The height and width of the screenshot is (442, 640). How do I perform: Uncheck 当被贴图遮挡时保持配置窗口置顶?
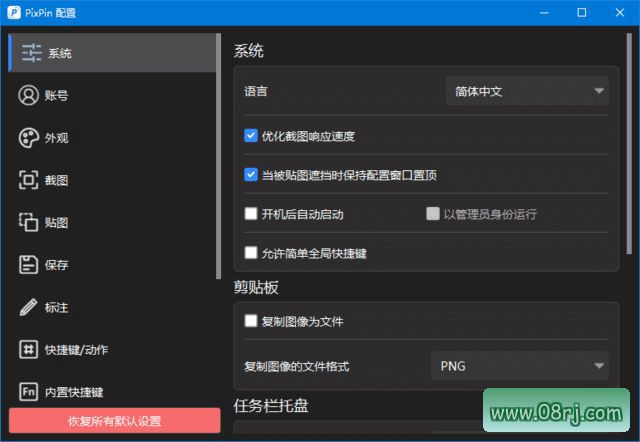tap(251, 174)
